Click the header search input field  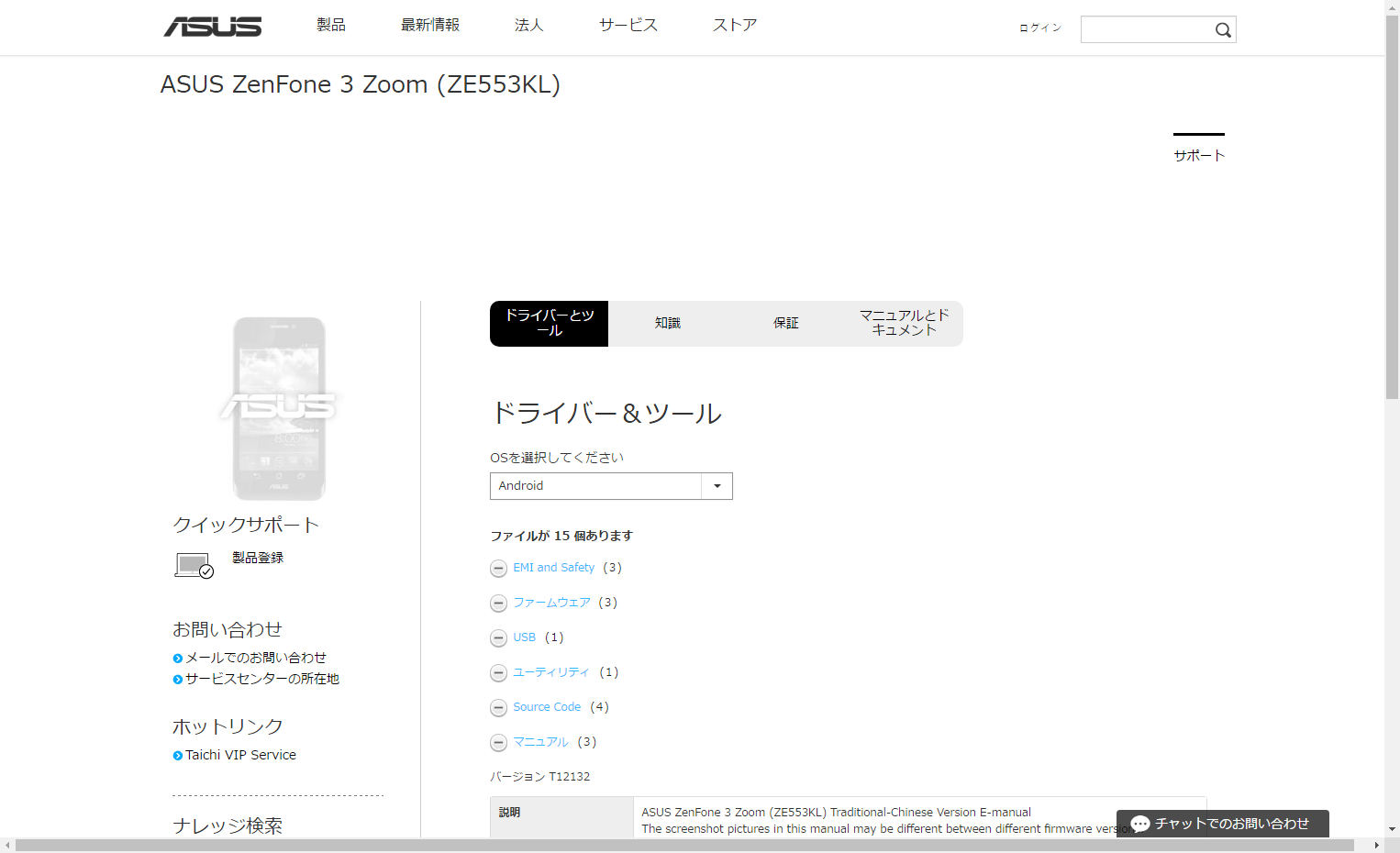(x=1147, y=29)
